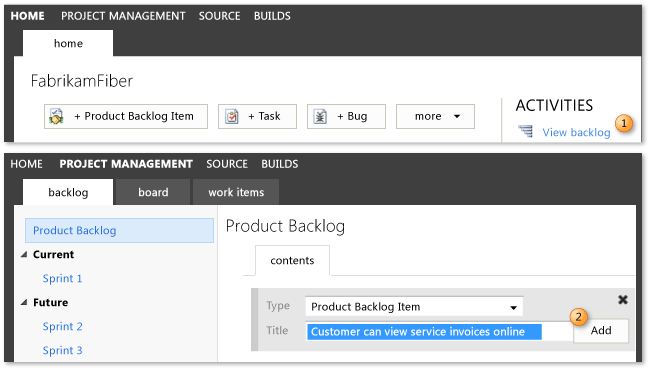Click the Bug icon
The height and width of the screenshot is (370, 650).
tap(320, 116)
